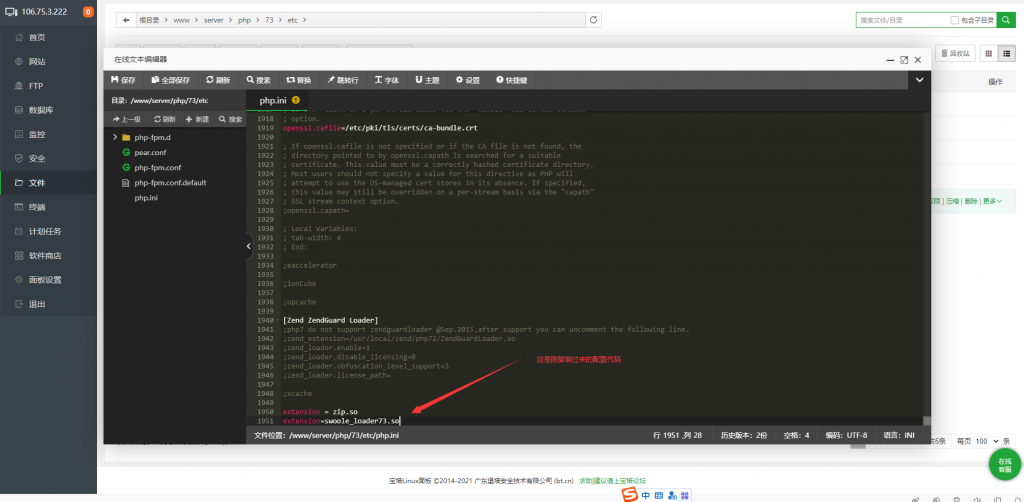
Task: Toggle the include subdirectories (包含子目录) checkbox
Action: coord(953,20)
